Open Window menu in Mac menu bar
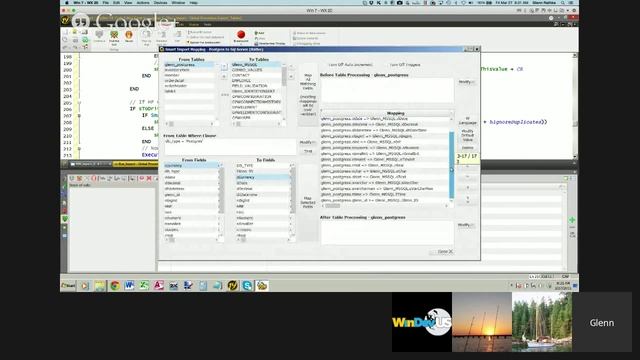640x360 pixels. (x=178, y=2)
